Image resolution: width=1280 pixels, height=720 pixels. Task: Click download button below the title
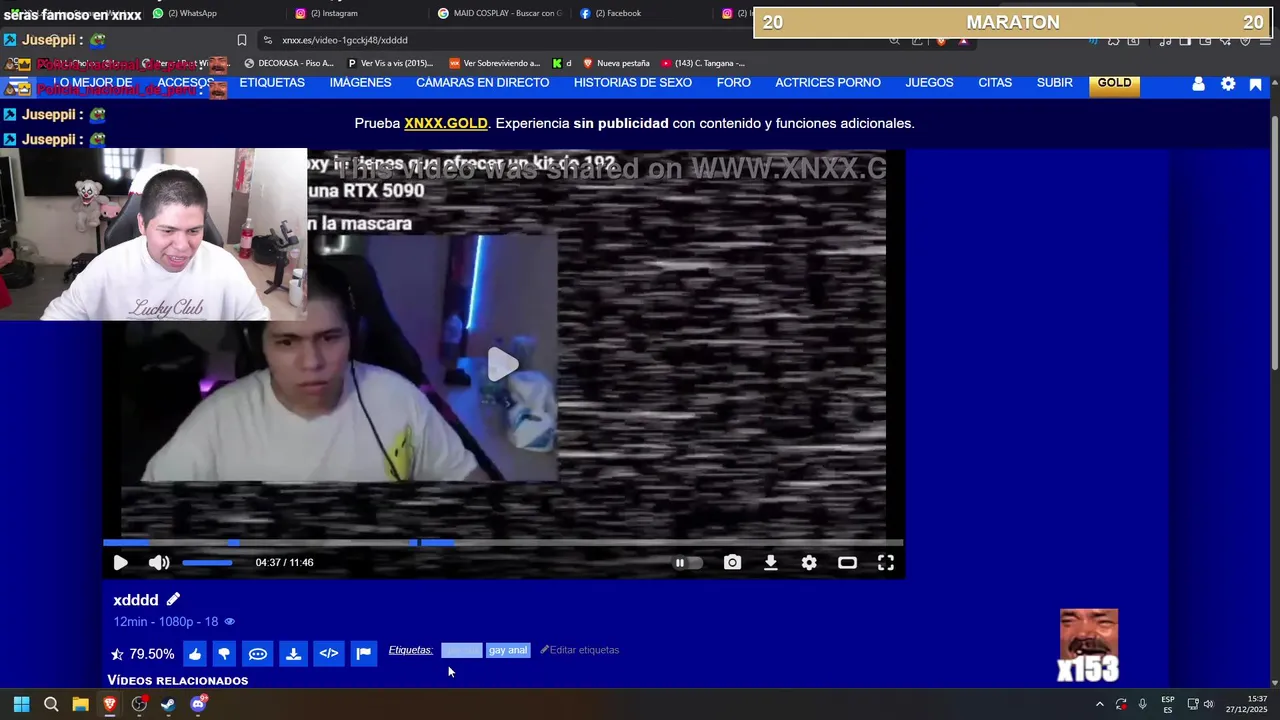point(293,654)
